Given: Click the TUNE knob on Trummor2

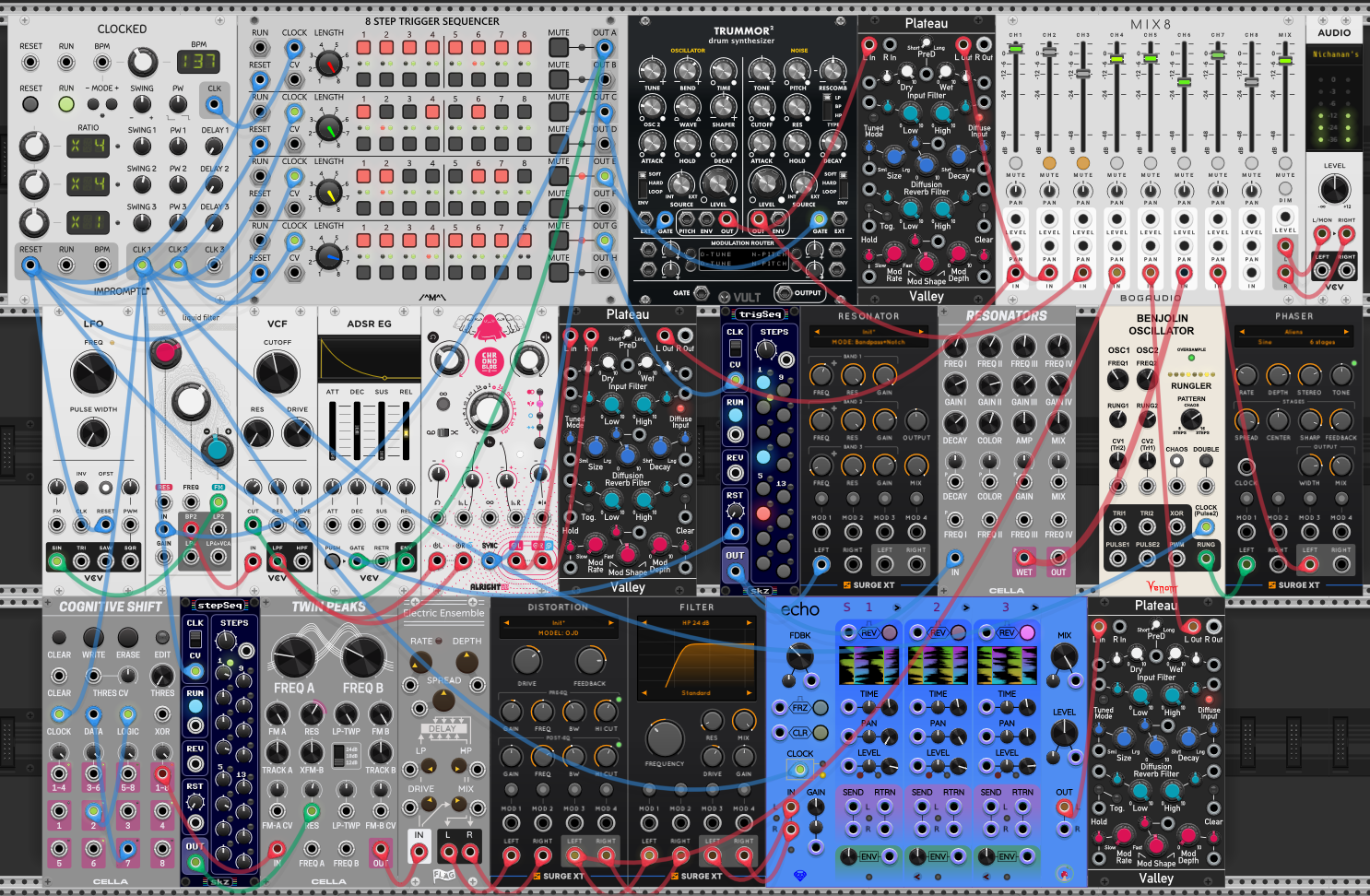Looking at the screenshot, I should [x=652, y=70].
